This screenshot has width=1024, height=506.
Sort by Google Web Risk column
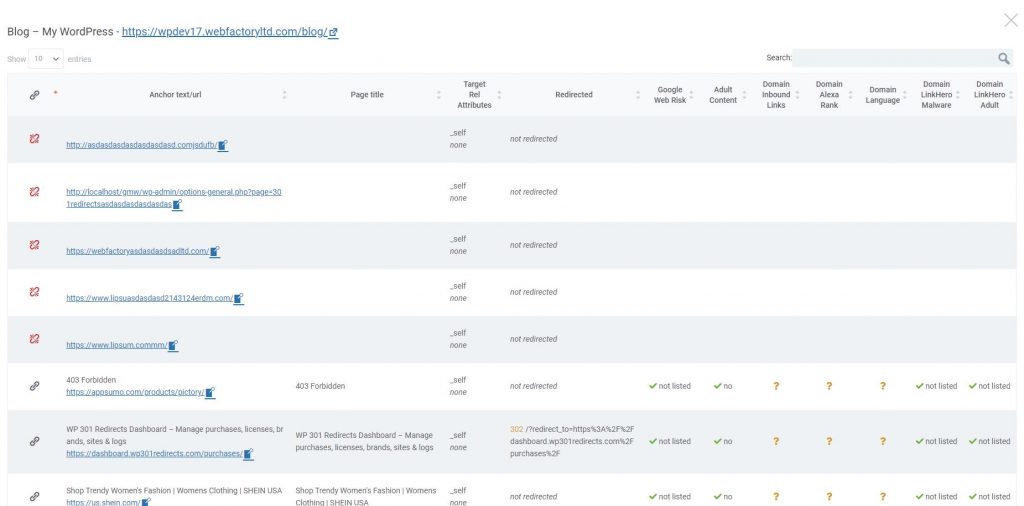[x=670, y=95]
